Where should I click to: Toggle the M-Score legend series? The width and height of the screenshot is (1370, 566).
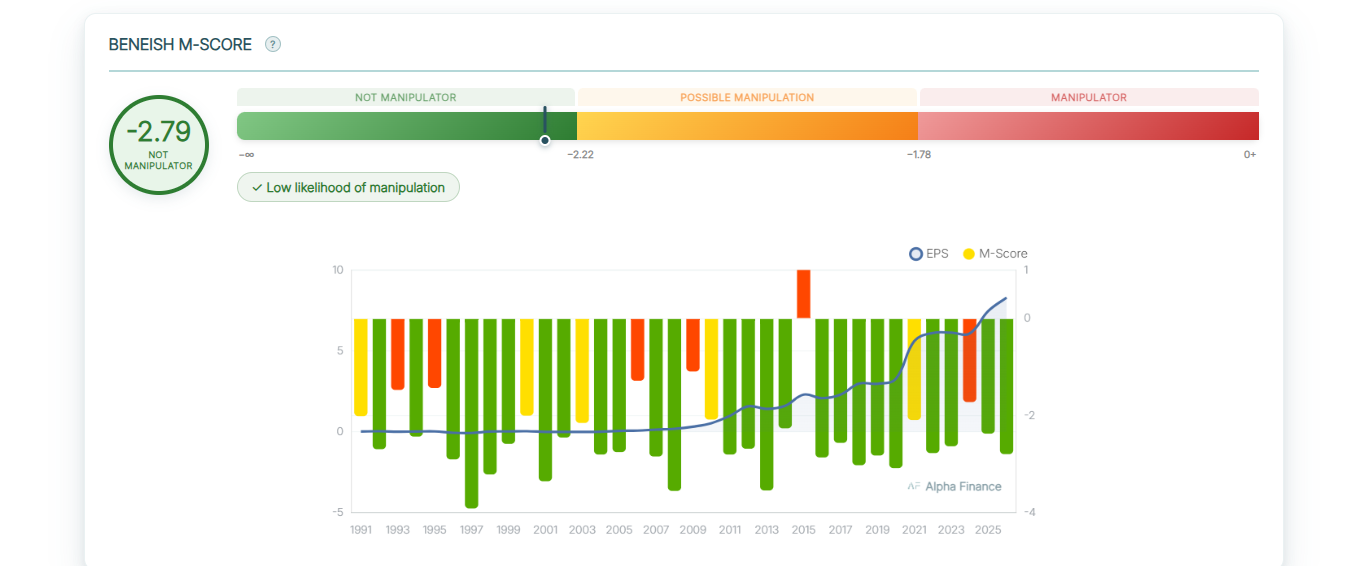(995, 254)
